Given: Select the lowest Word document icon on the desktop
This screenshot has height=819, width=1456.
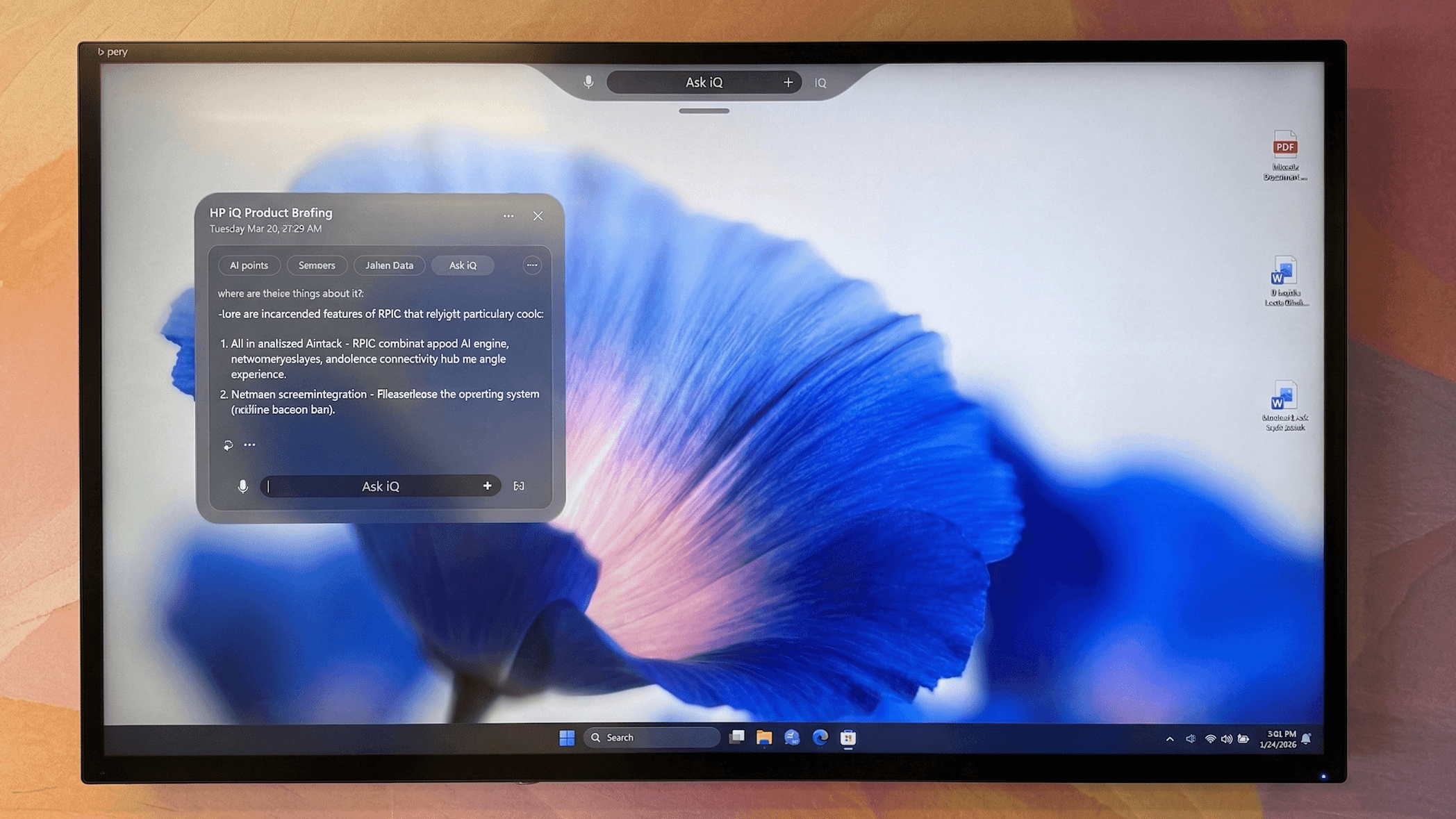Looking at the screenshot, I should click(1284, 406).
